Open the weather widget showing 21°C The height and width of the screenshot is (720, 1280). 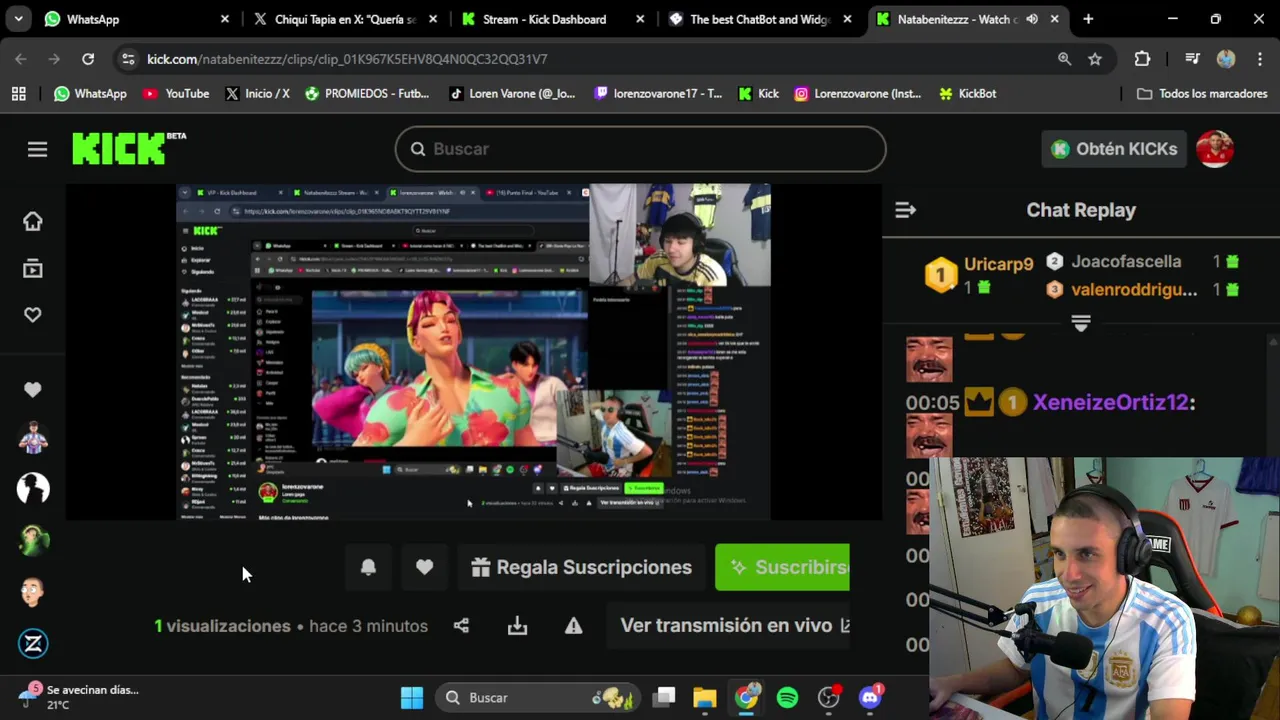[78, 697]
